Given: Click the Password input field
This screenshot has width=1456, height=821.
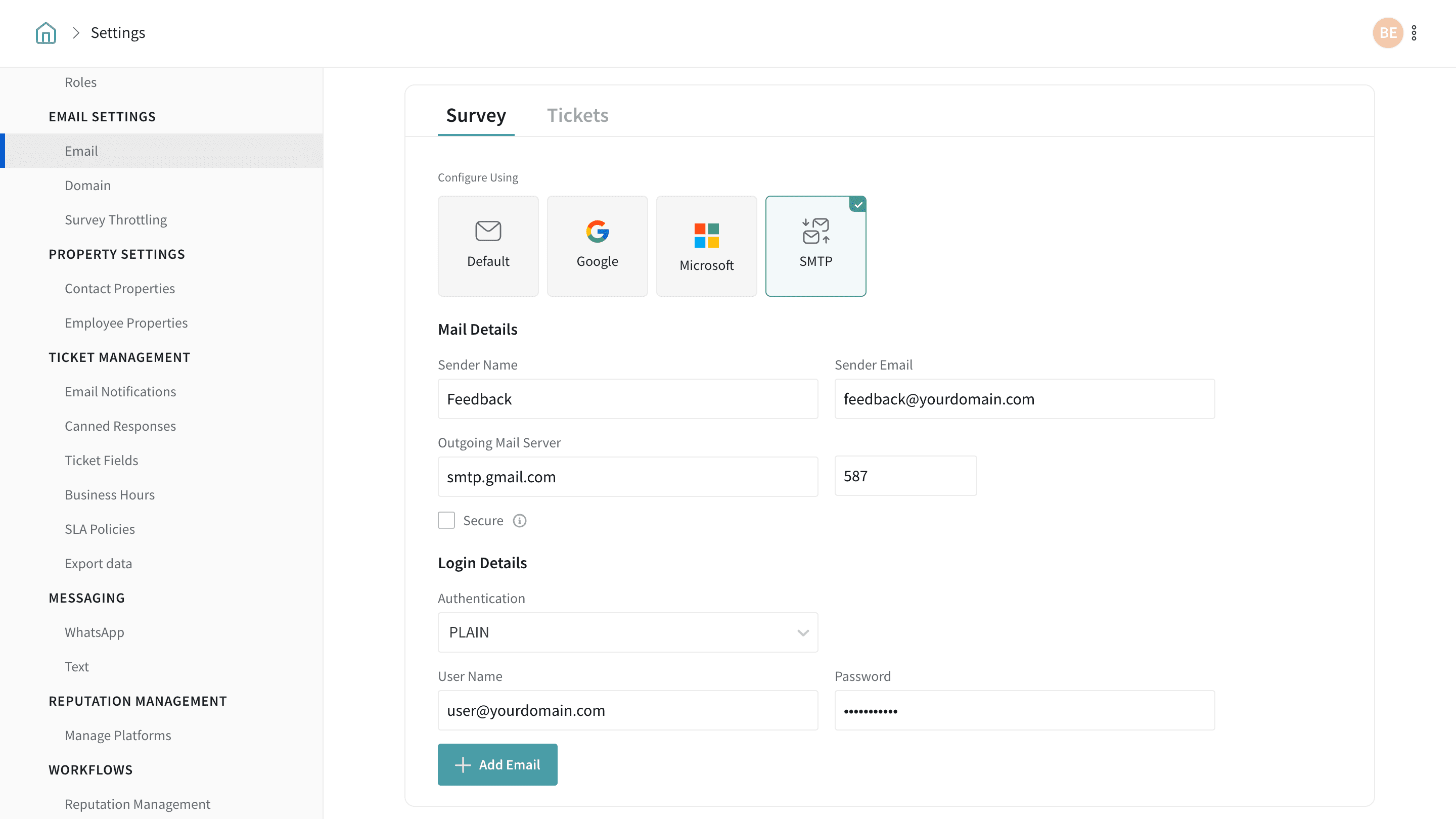Looking at the screenshot, I should click(x=1024, y=710).
